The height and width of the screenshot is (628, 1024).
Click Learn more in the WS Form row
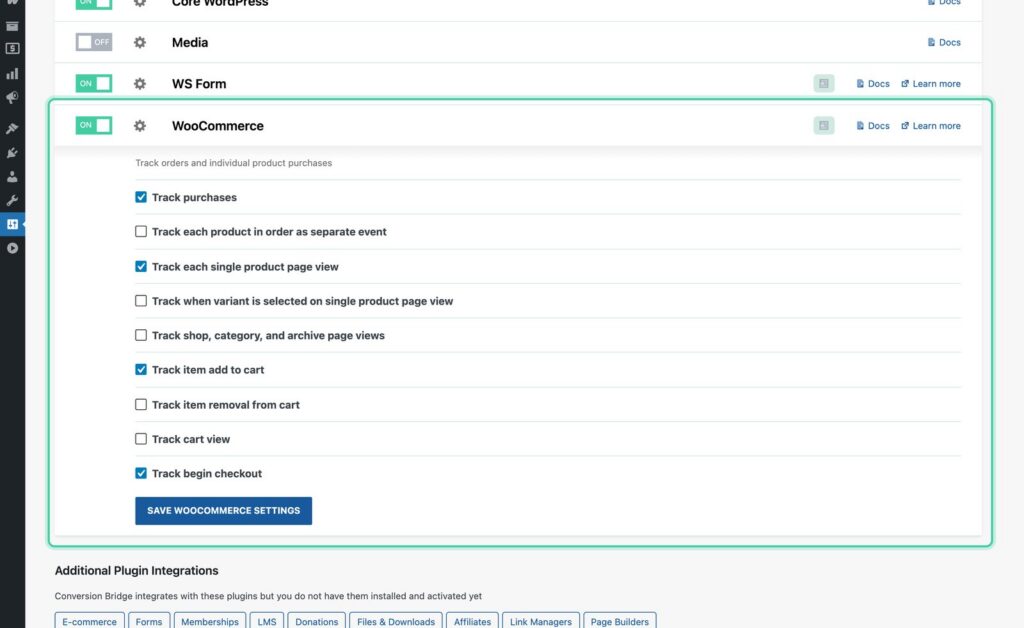click(931, 84)
